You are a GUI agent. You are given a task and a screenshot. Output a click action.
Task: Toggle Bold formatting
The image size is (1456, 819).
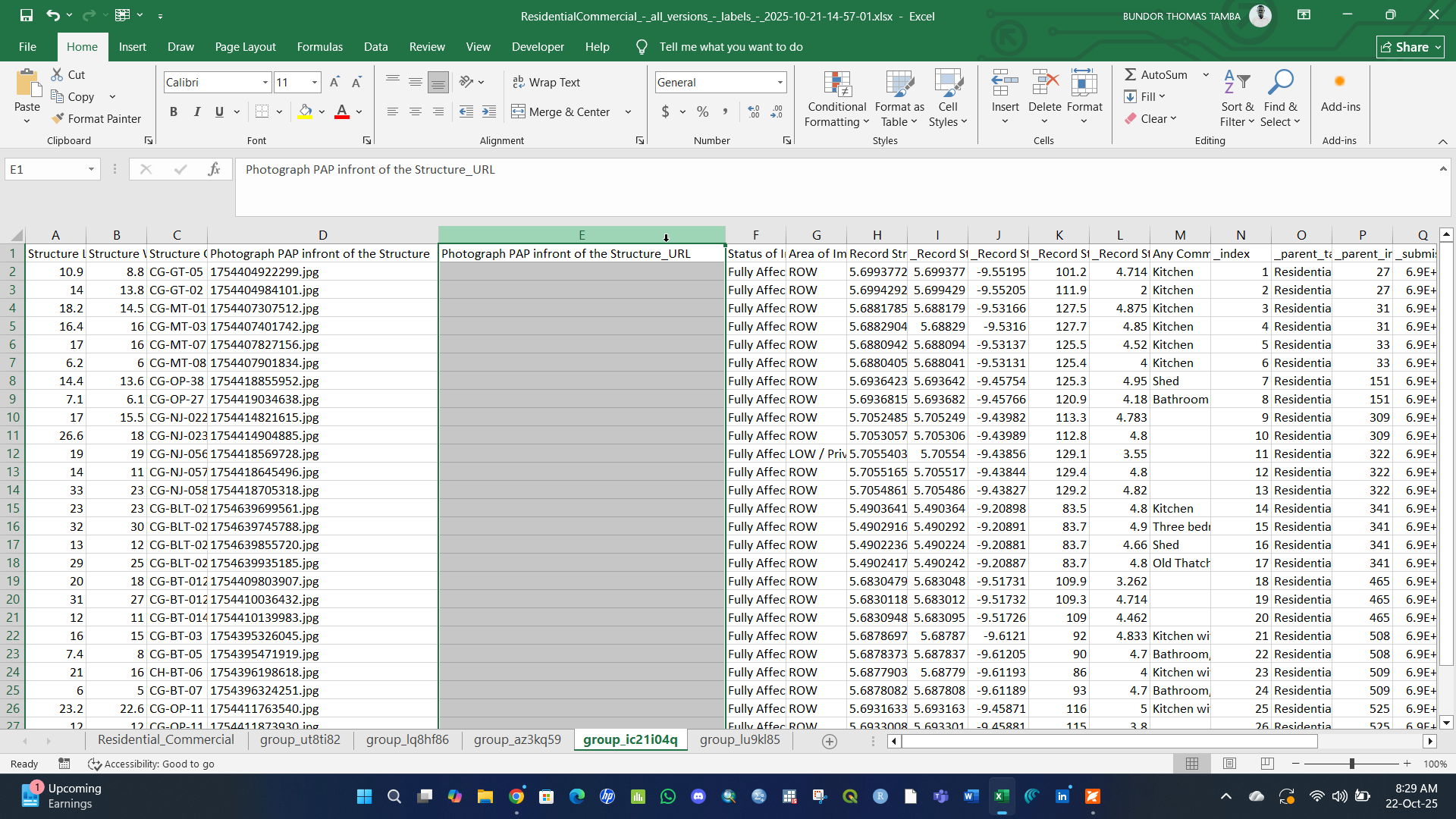tap(174, 112)
